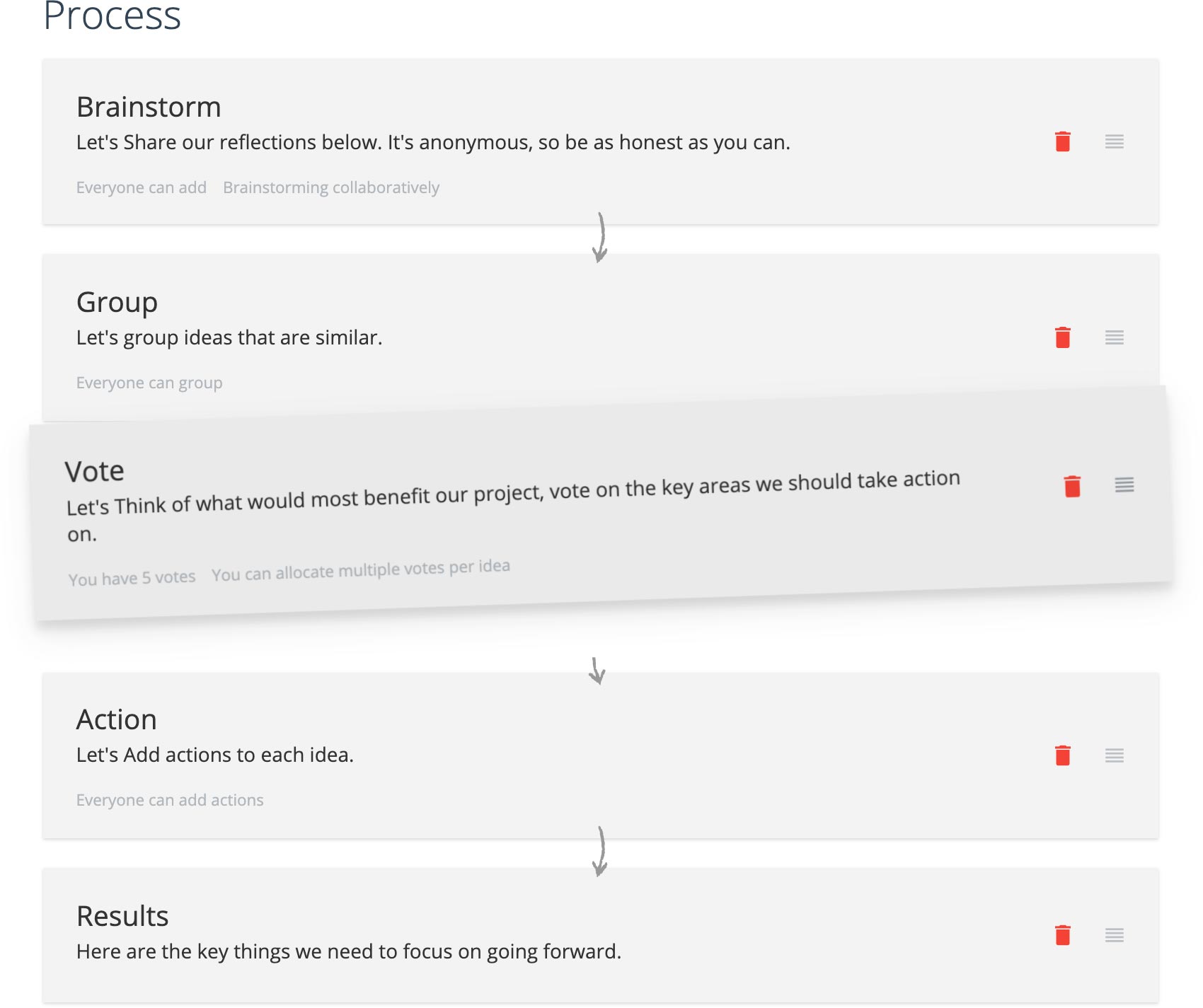
Task: Select the Group step heading
Action: 117,303
